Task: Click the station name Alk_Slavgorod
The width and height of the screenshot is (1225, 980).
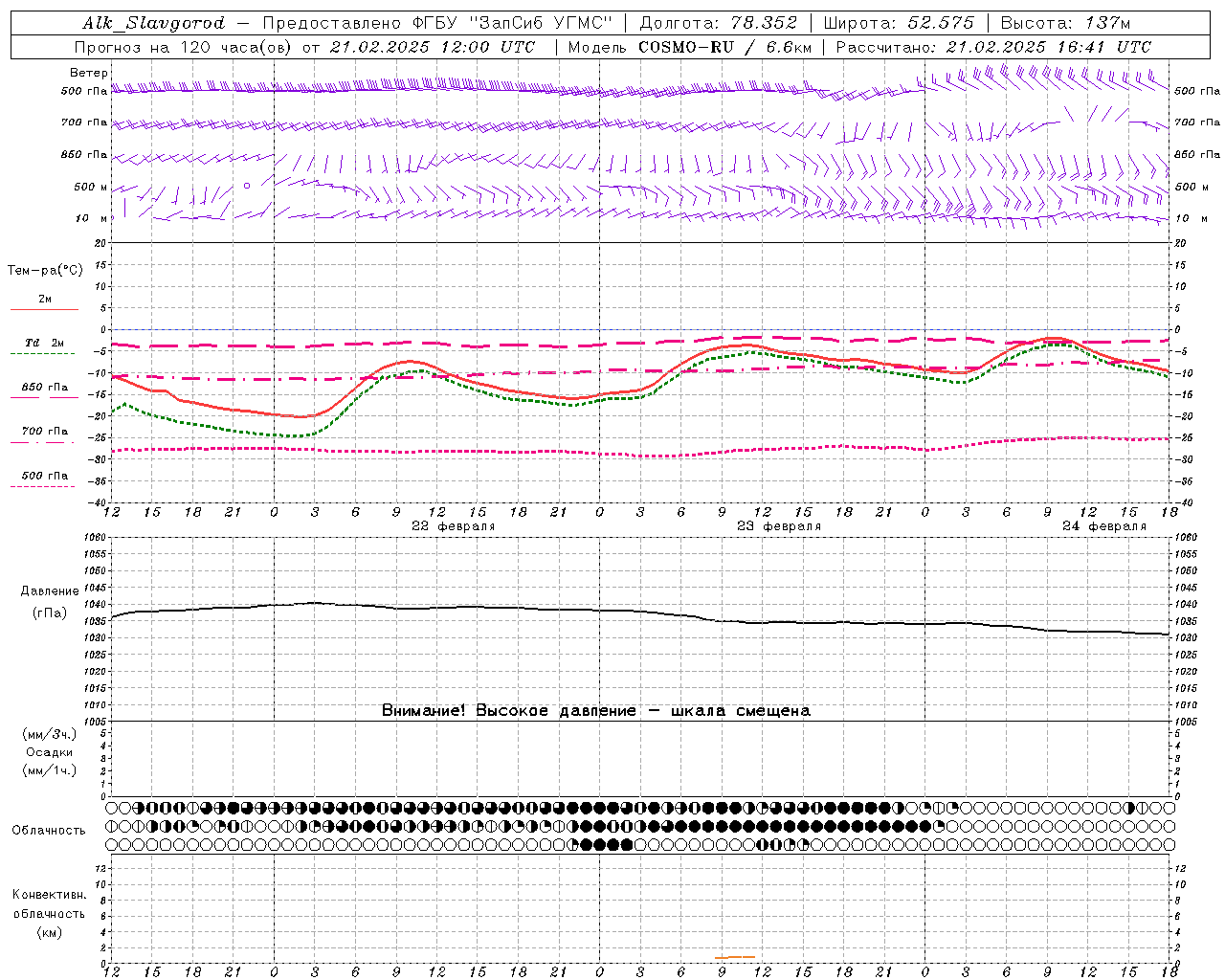Action: (x=153, y=23)
